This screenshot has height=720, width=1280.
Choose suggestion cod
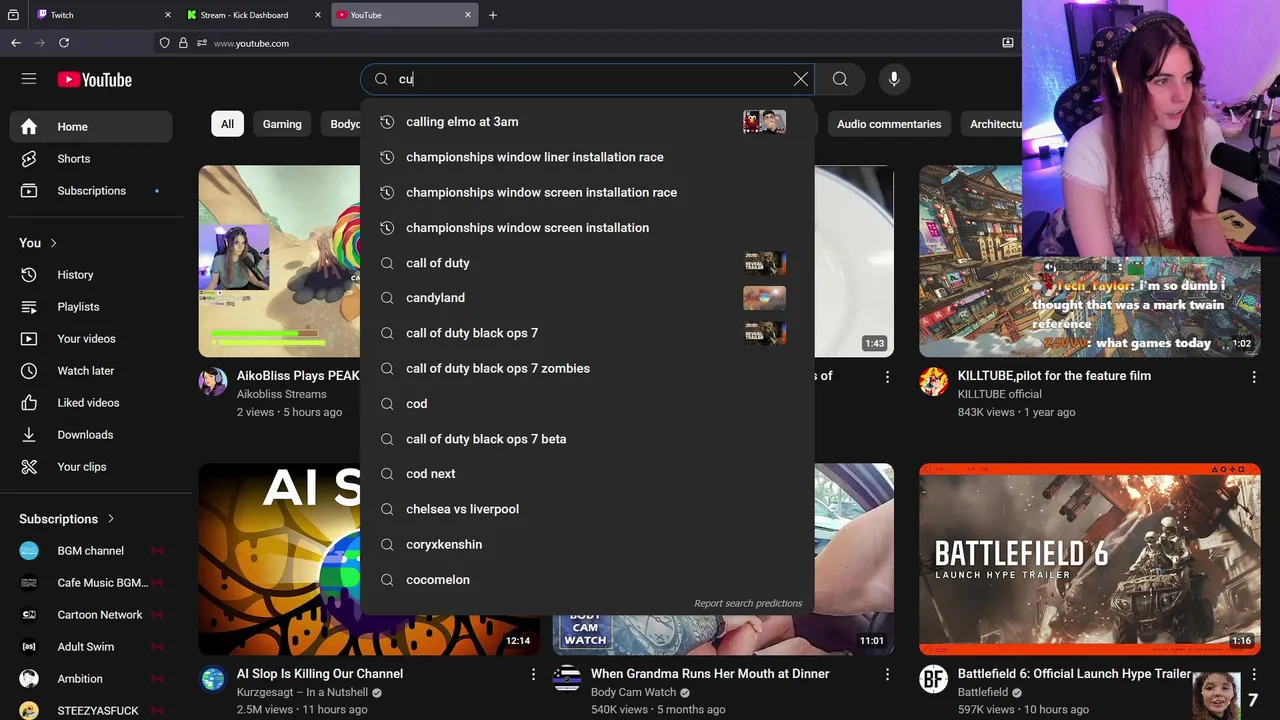587,404
